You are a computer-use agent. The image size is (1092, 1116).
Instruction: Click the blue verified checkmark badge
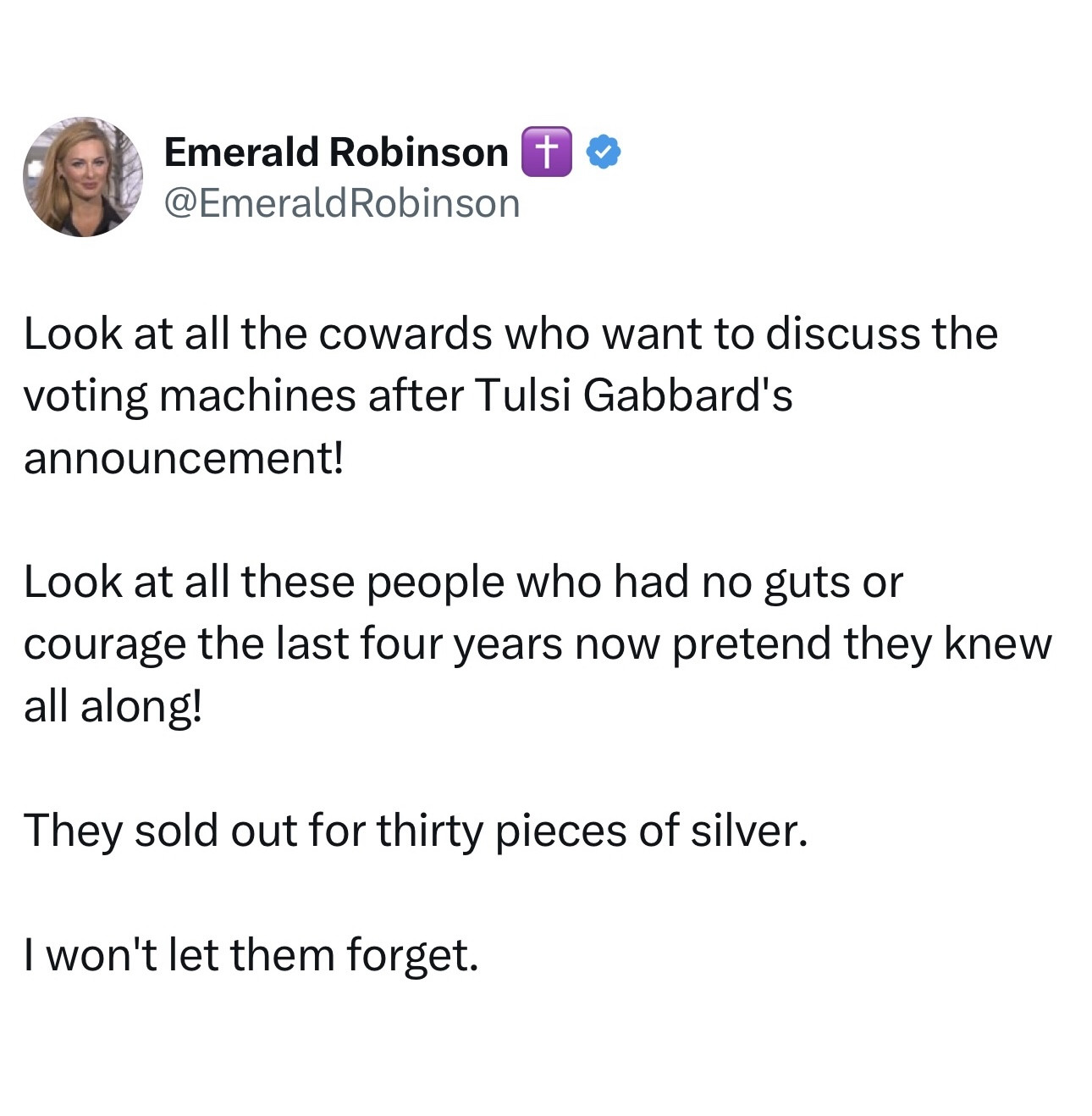[x=604, y=152]
